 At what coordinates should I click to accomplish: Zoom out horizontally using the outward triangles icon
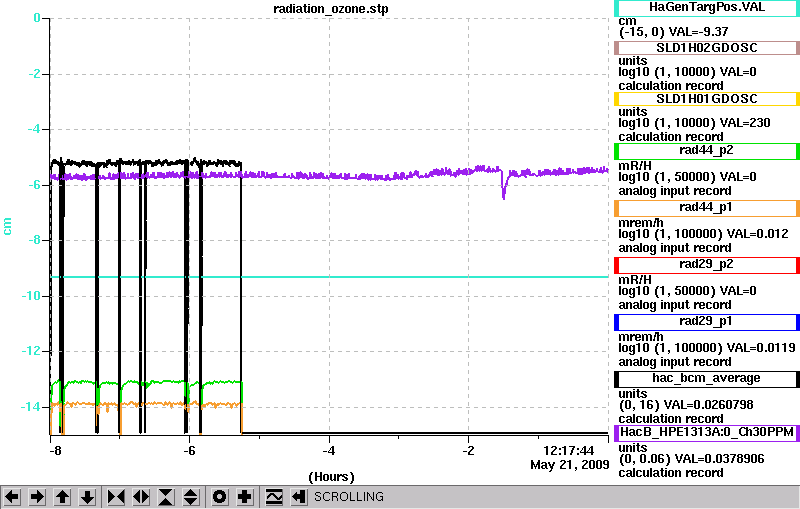pyautogui.click(x=141, y=497)
